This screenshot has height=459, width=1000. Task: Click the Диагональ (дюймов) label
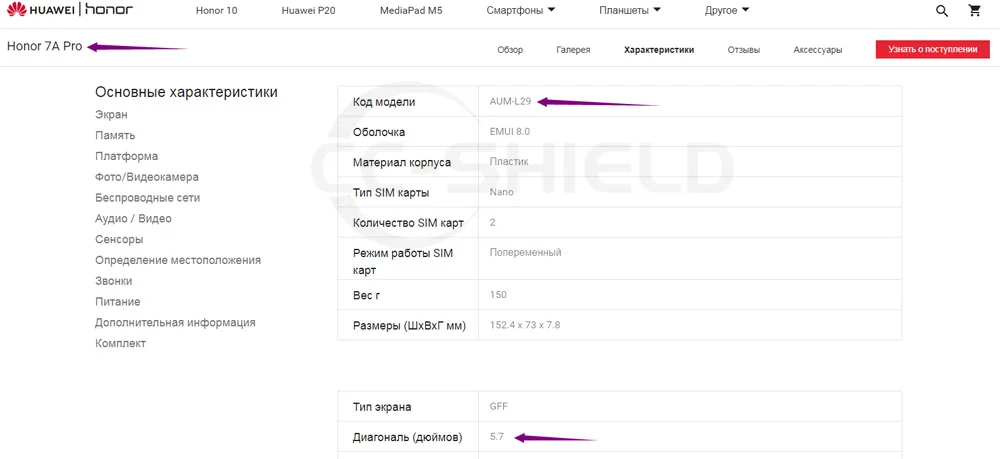pos(407,437)
